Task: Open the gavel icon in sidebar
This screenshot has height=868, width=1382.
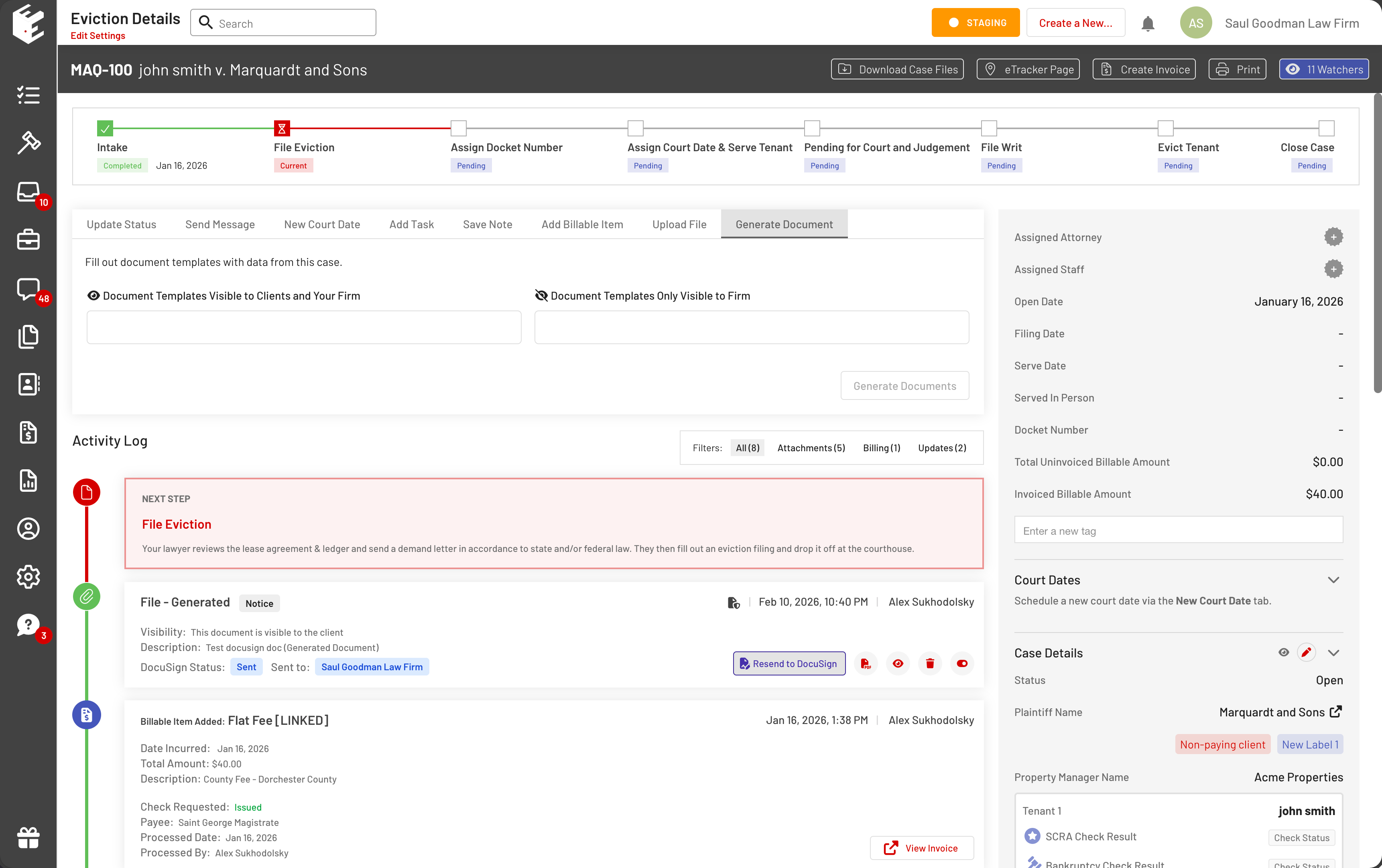Action: (28, 142)
